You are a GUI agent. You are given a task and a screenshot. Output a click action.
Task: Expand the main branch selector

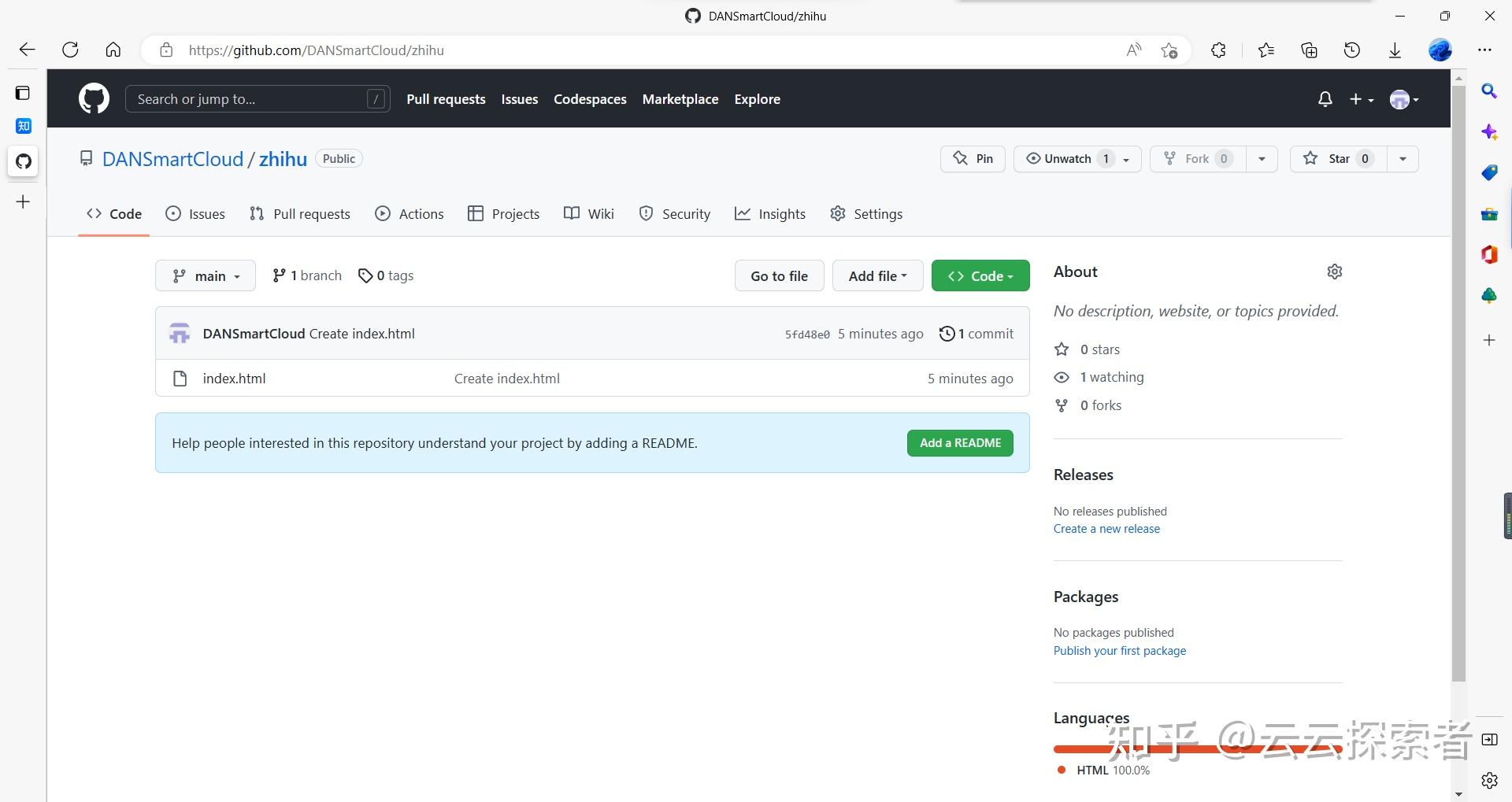(205, 275)
